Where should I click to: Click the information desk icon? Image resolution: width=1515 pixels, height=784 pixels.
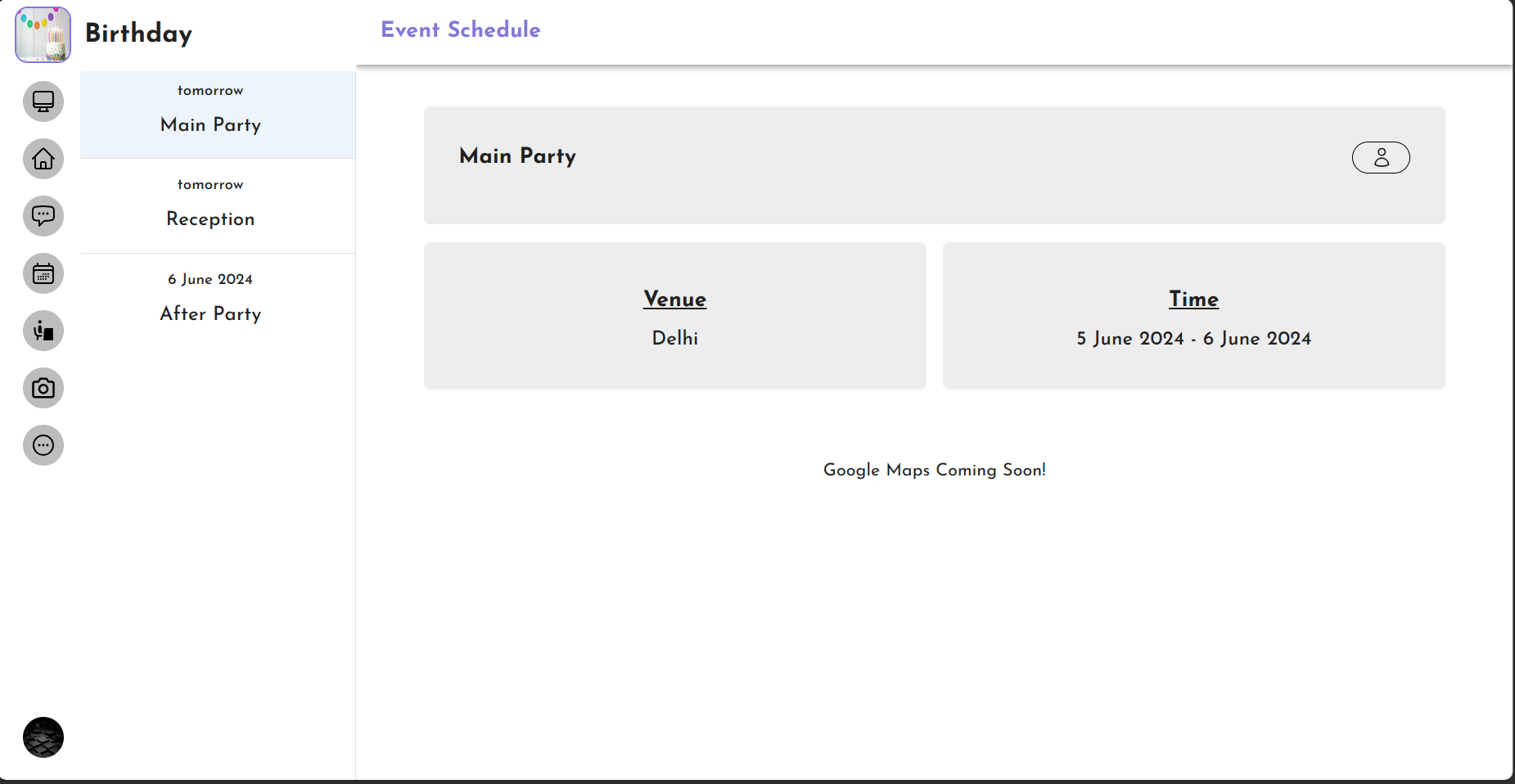coord(43,331)
